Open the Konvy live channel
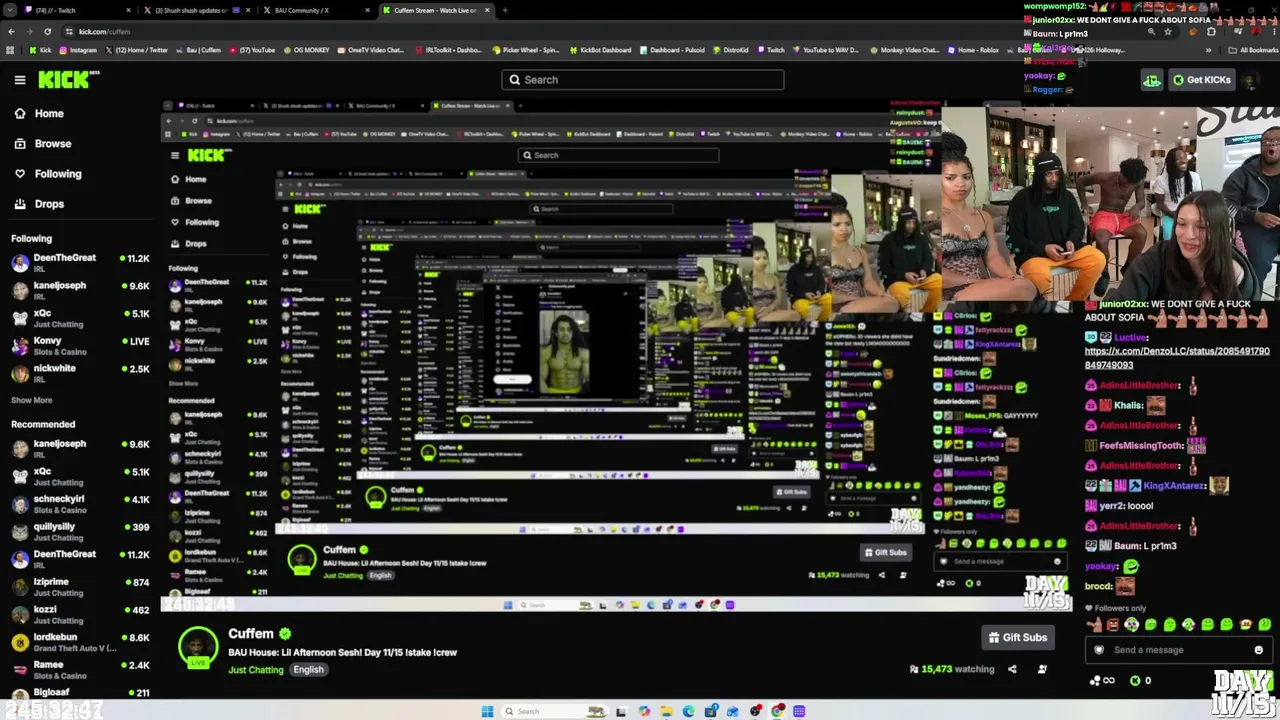 [x=80, y=346]
